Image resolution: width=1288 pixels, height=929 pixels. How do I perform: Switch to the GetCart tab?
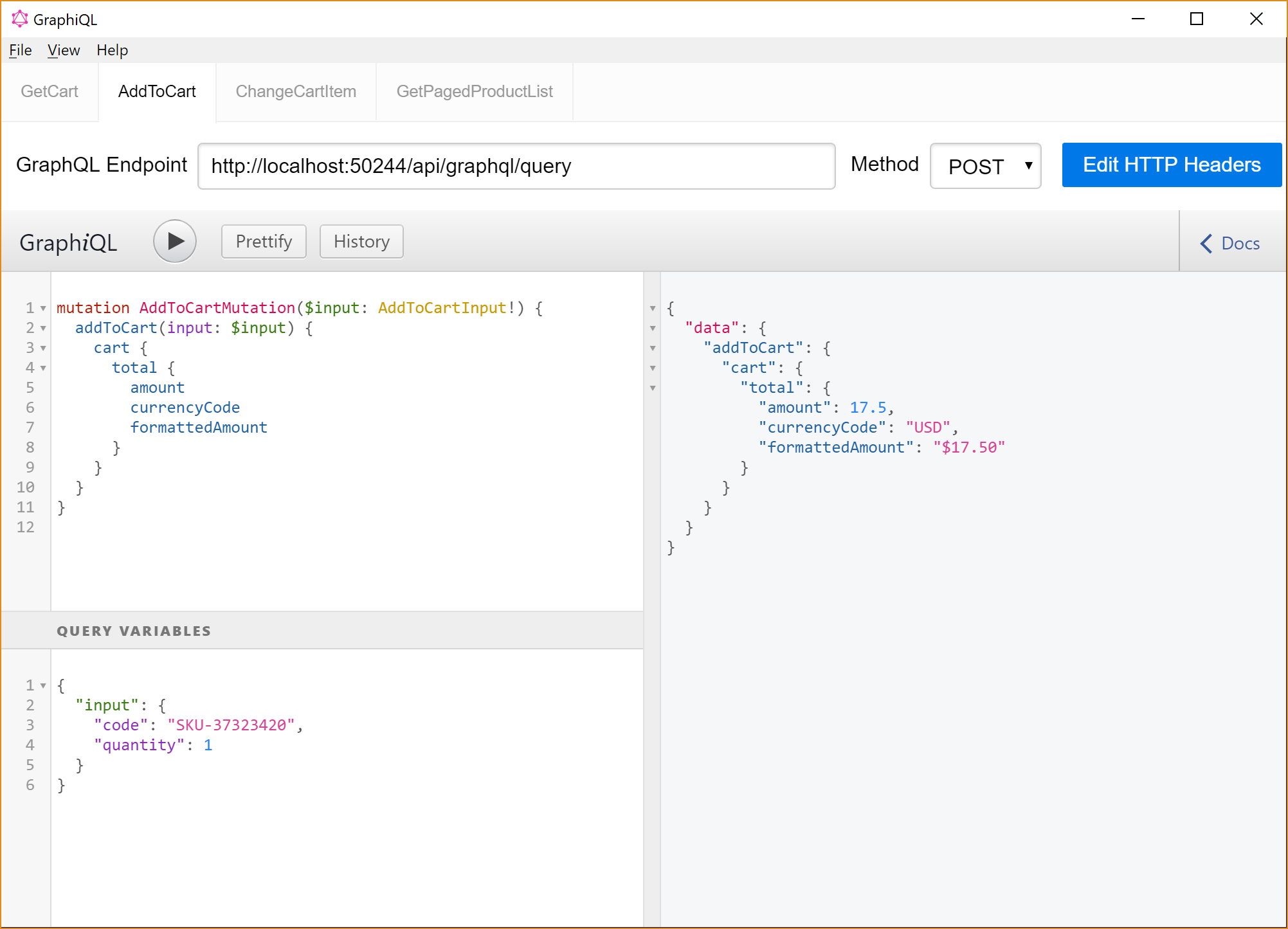click(50, 91)
